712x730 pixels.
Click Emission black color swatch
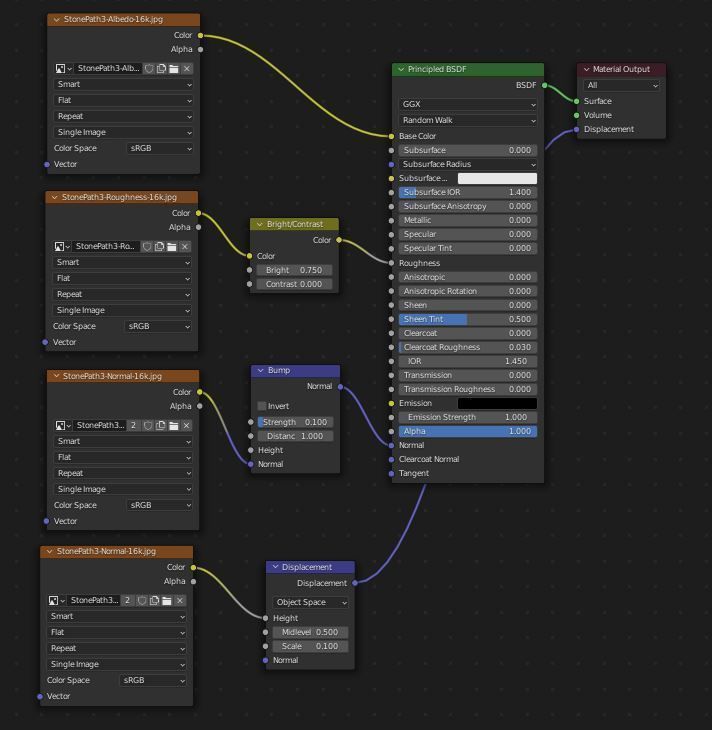(497, 403)
